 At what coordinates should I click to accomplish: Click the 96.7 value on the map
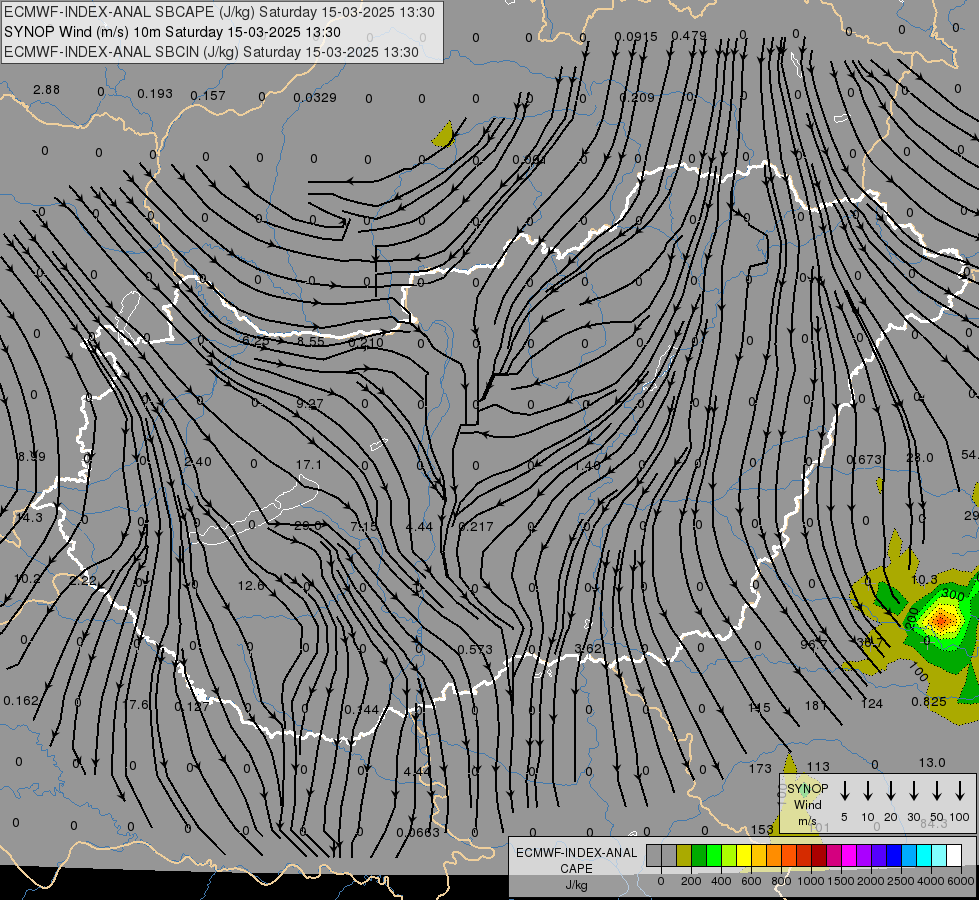[x=814, y=644]
